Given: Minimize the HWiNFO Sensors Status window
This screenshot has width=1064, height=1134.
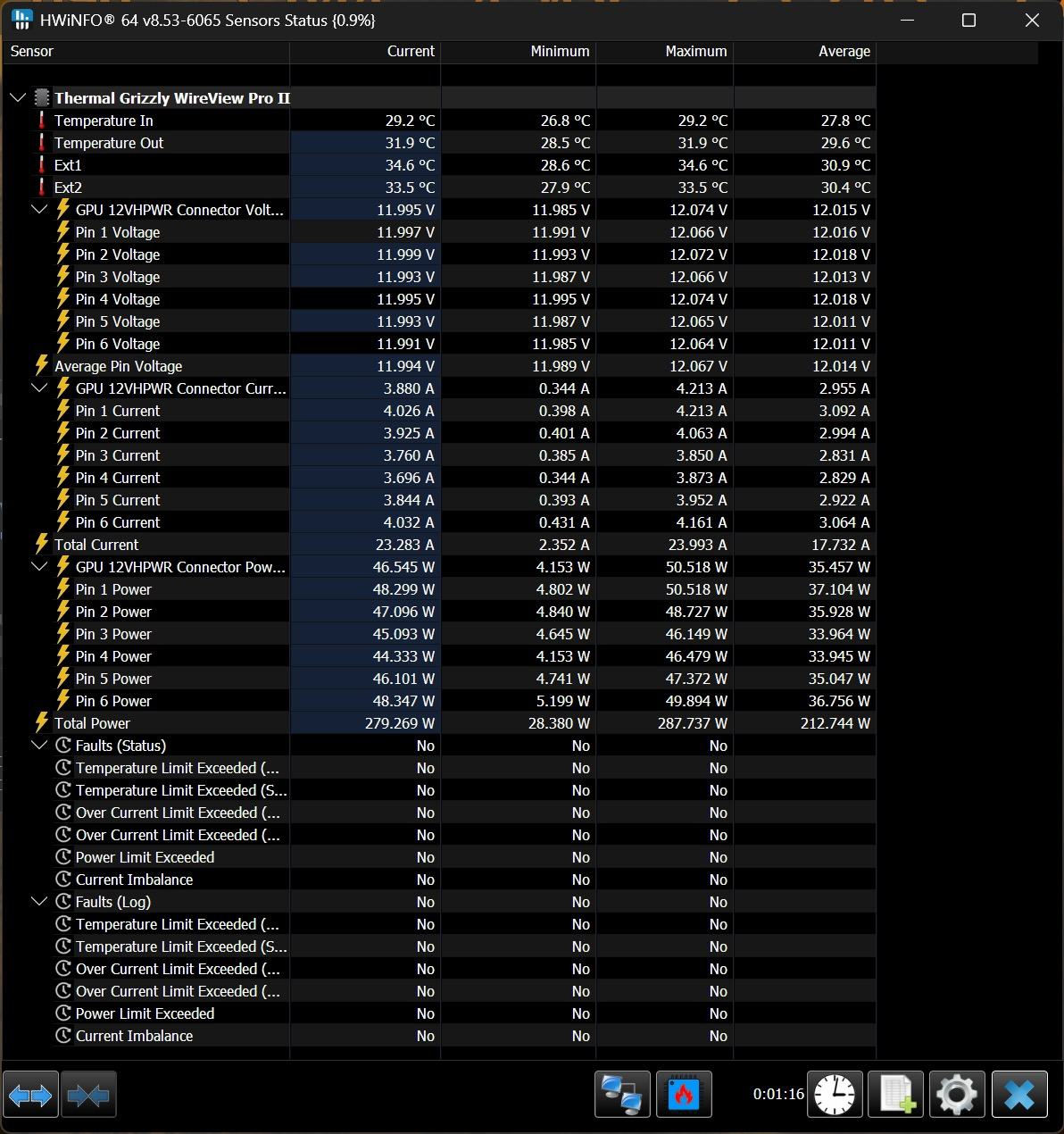Looking at the screenshot, I should pos(907,20).
